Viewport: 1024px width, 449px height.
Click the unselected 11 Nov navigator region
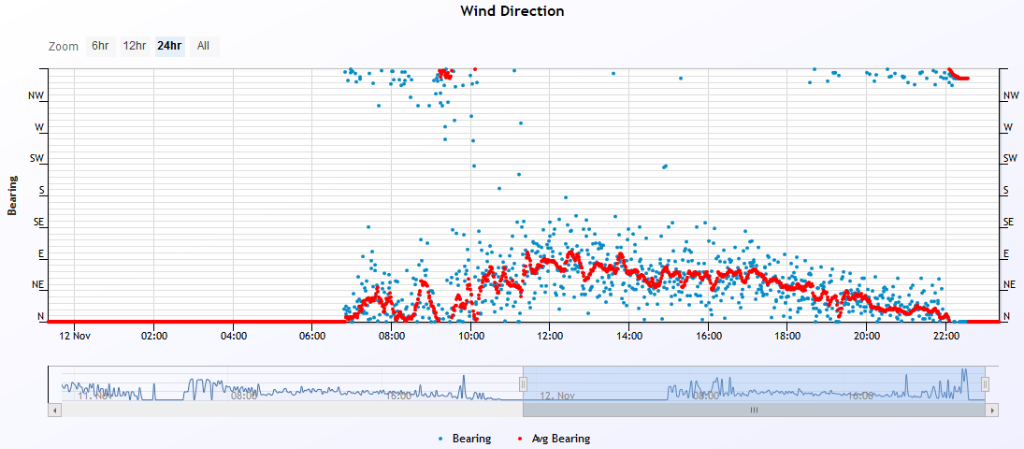tap(292, 384)
